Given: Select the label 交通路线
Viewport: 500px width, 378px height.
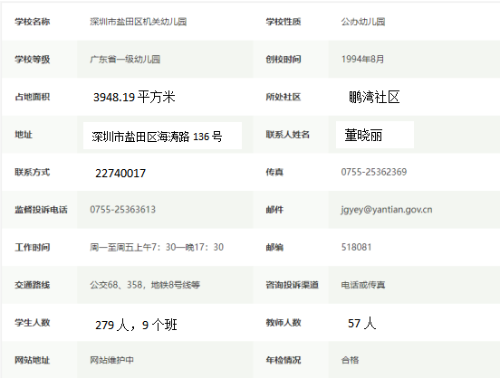Looking at the screenshot, I should (32, 285).
